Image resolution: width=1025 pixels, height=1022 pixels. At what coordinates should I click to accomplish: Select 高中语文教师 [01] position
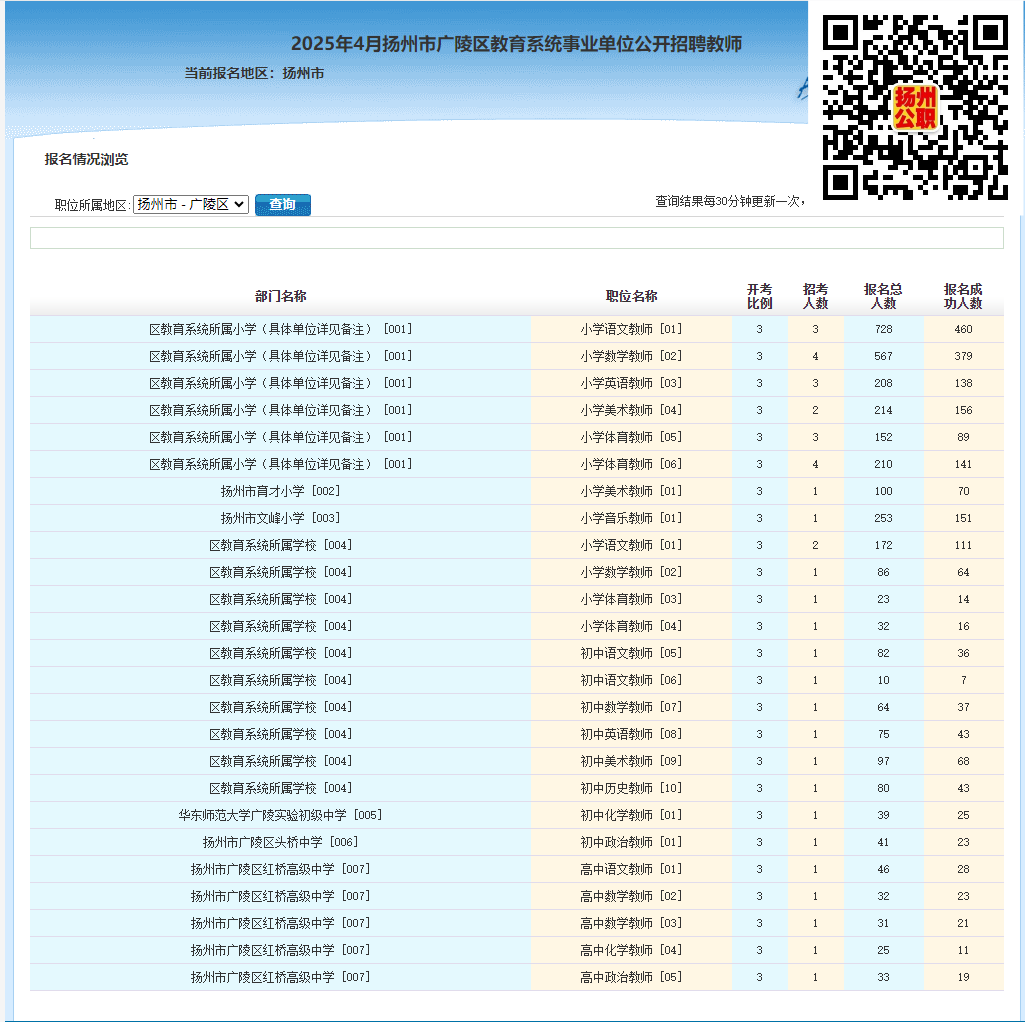pos(631,870)
